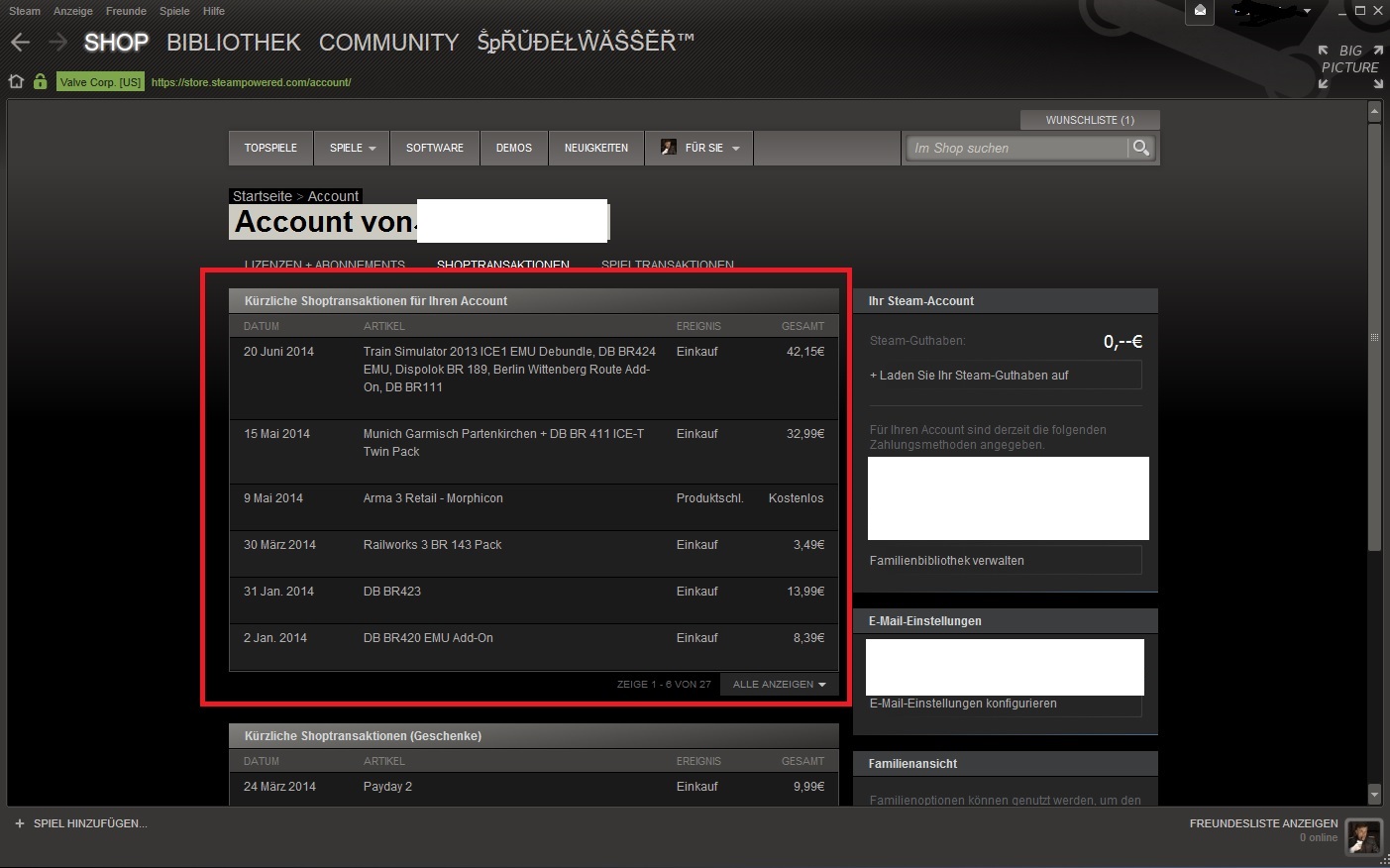
Task: Click the home icon beside the address bar
Action: click(x=16, y=81)
